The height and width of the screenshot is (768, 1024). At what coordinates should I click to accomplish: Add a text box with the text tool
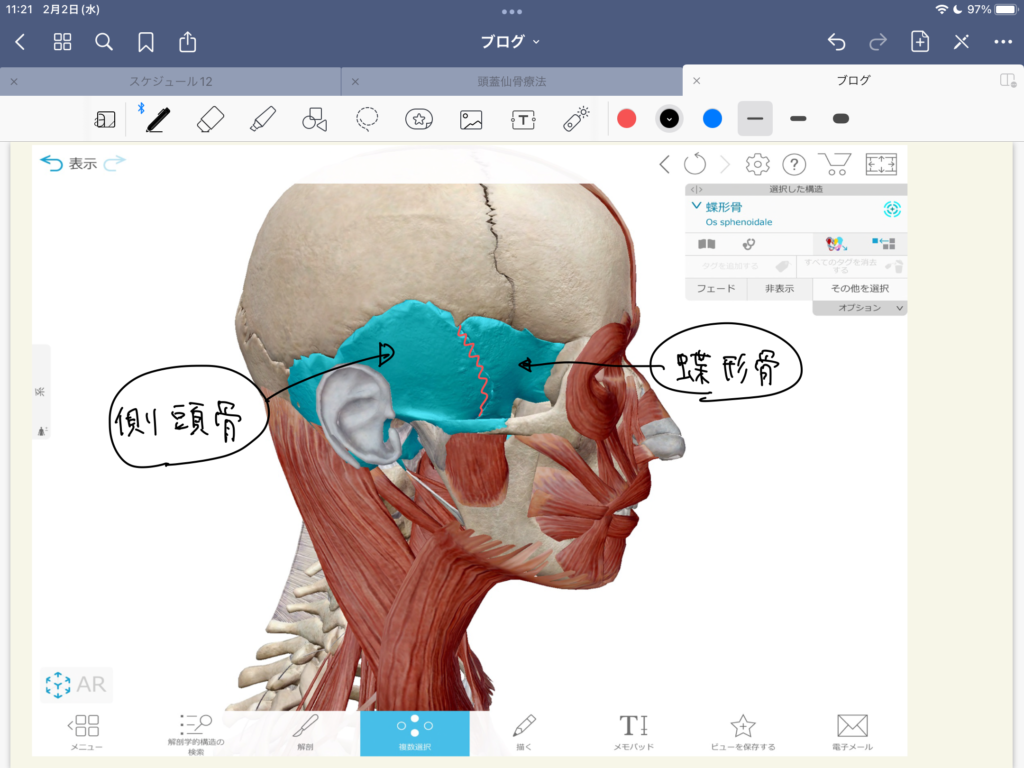524,118
